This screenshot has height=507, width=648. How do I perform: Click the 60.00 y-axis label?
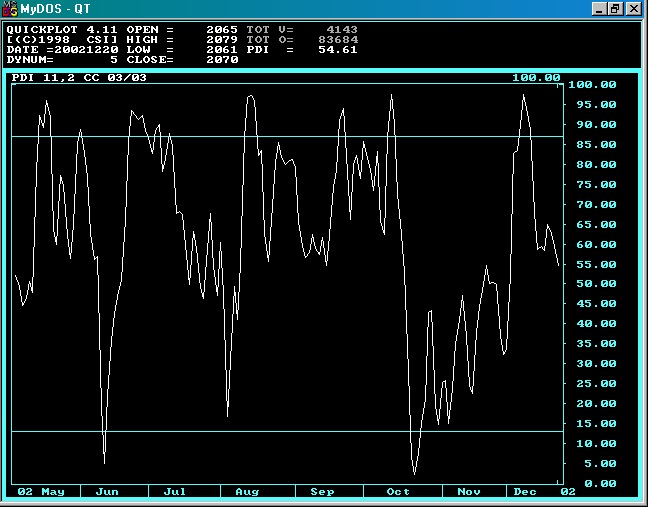click(x=596, y=245)
